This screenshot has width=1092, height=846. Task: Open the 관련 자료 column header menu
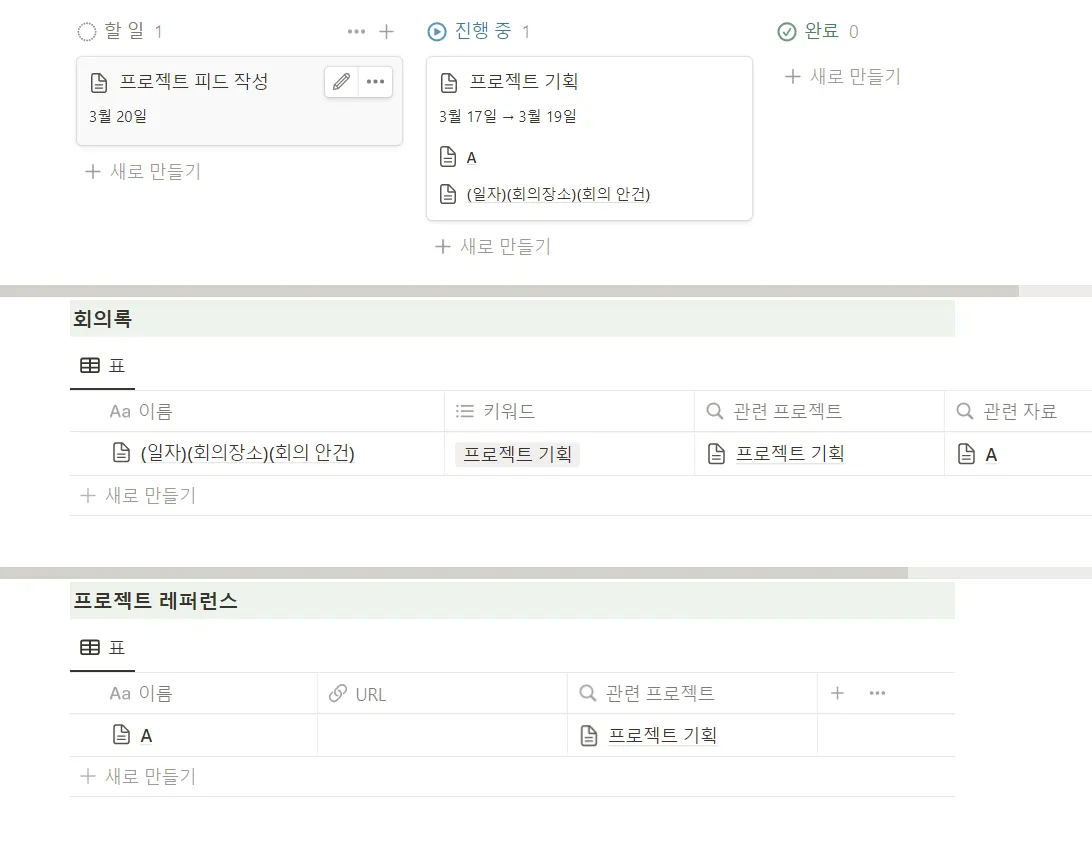[1018, 412]
